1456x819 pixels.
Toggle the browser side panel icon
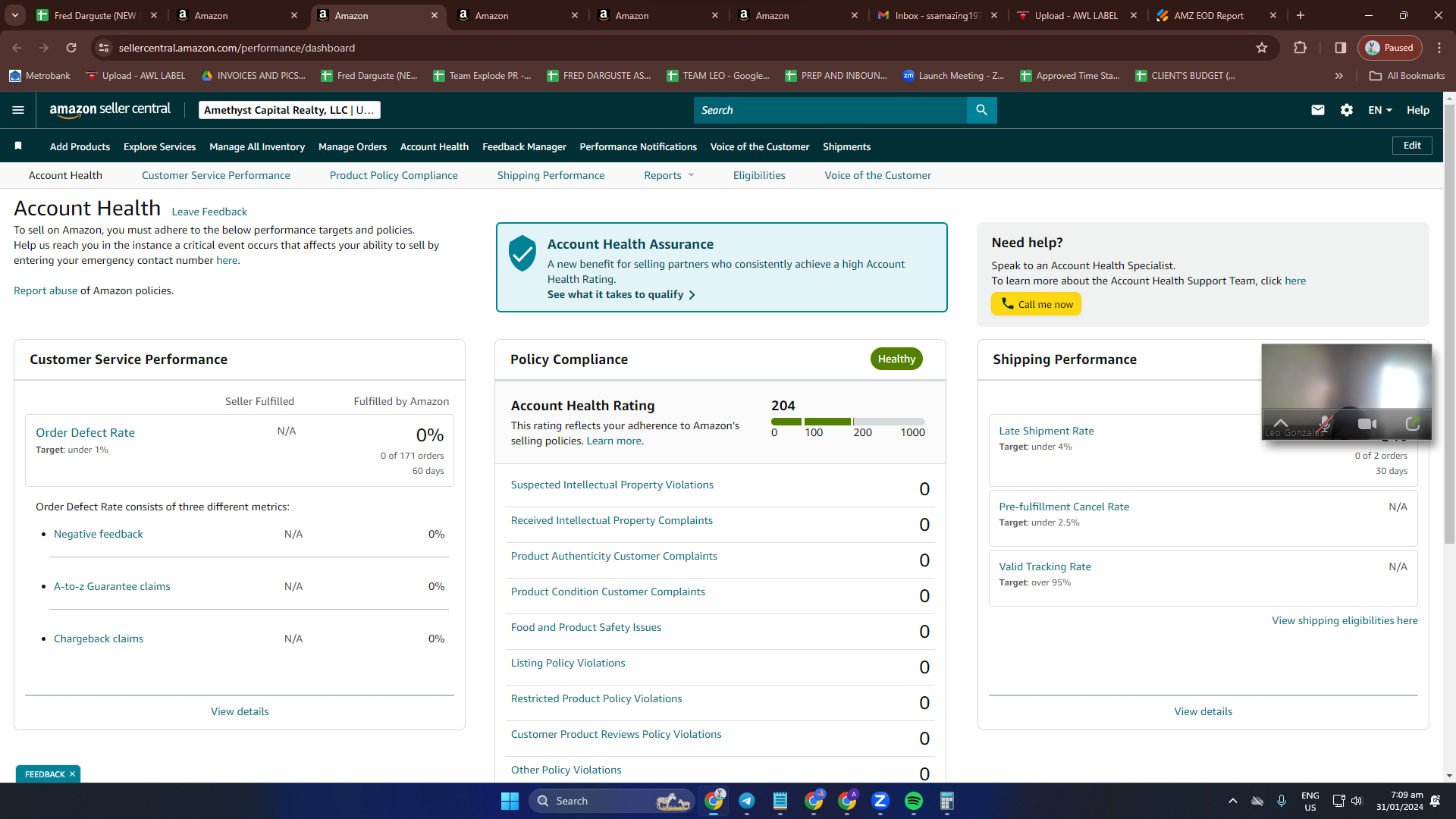pos(1341,48)
